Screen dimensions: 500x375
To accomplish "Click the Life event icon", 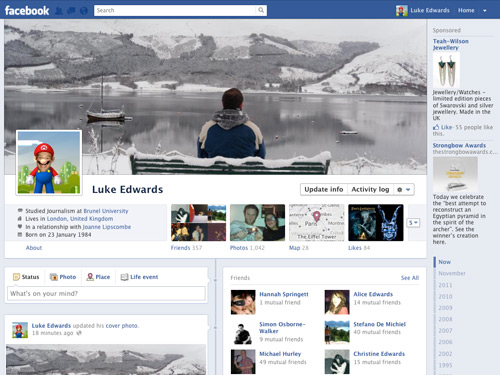I will (124, 277).
